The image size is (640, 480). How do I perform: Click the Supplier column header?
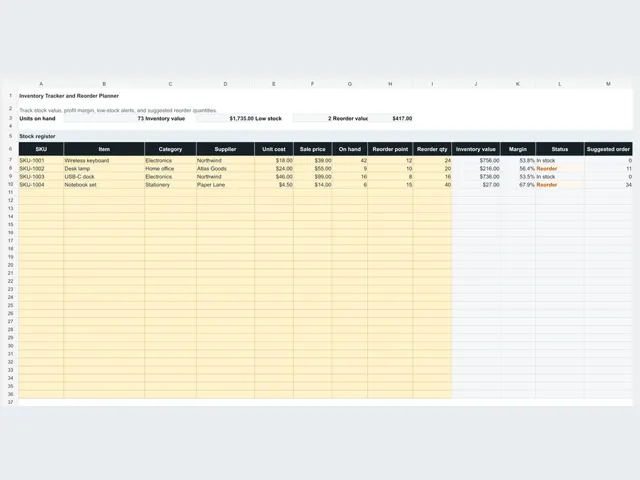[x=225, y=149]
